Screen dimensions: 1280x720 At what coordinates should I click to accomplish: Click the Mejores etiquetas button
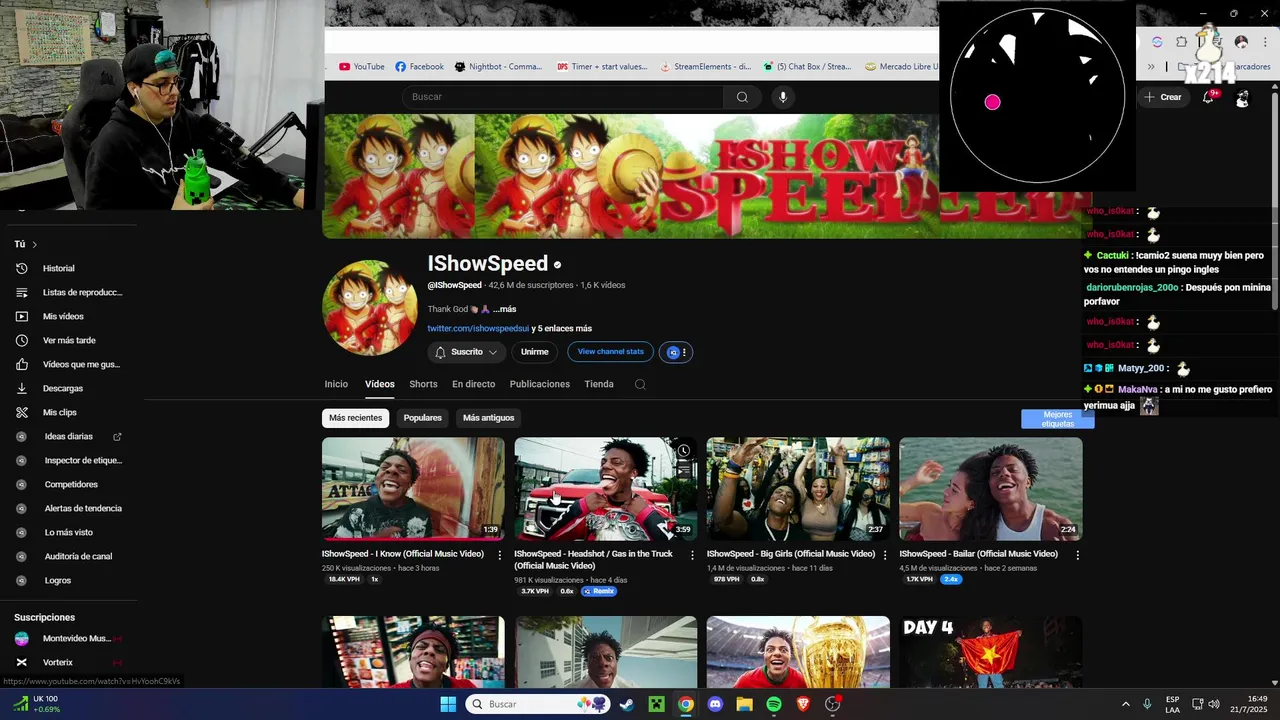(x=1057, y=419)
